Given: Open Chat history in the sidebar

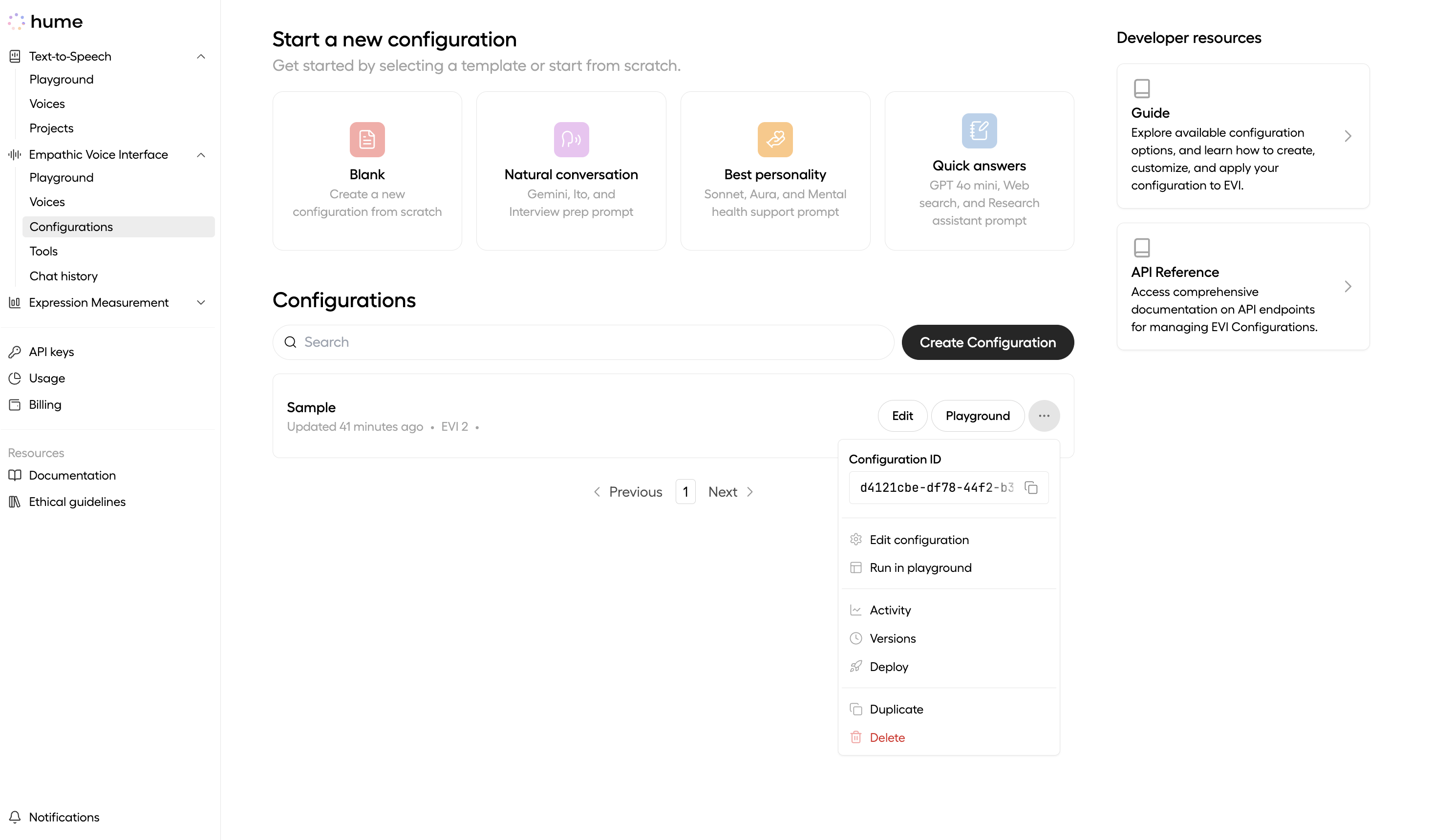Looking at the screenshot, I should [64, 276].
